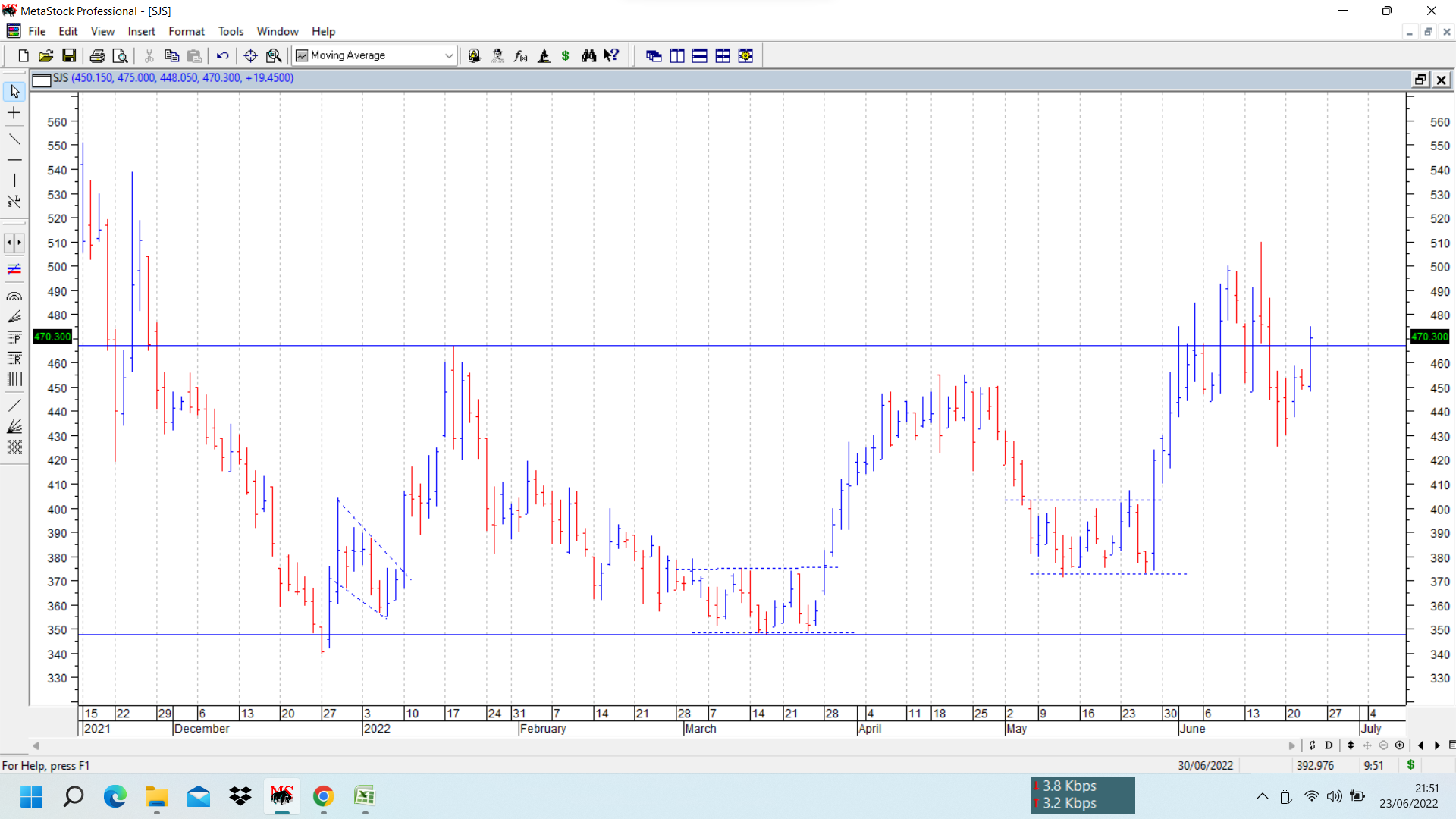Open the Tools menu
The width and height of the screenshot is (1456, 819).
click(x=231, y=31)
